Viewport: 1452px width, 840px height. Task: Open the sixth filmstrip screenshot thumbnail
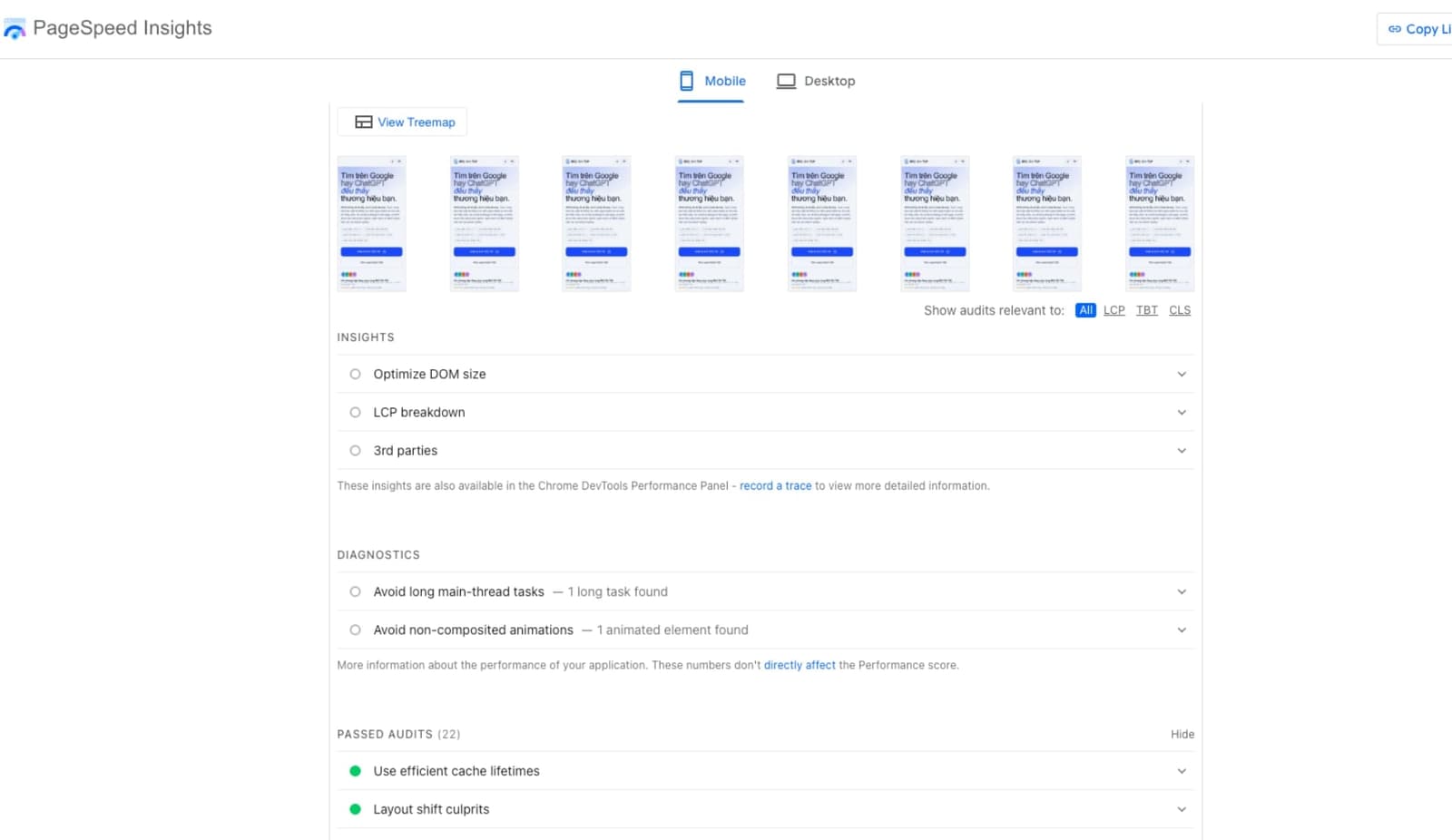935,223
